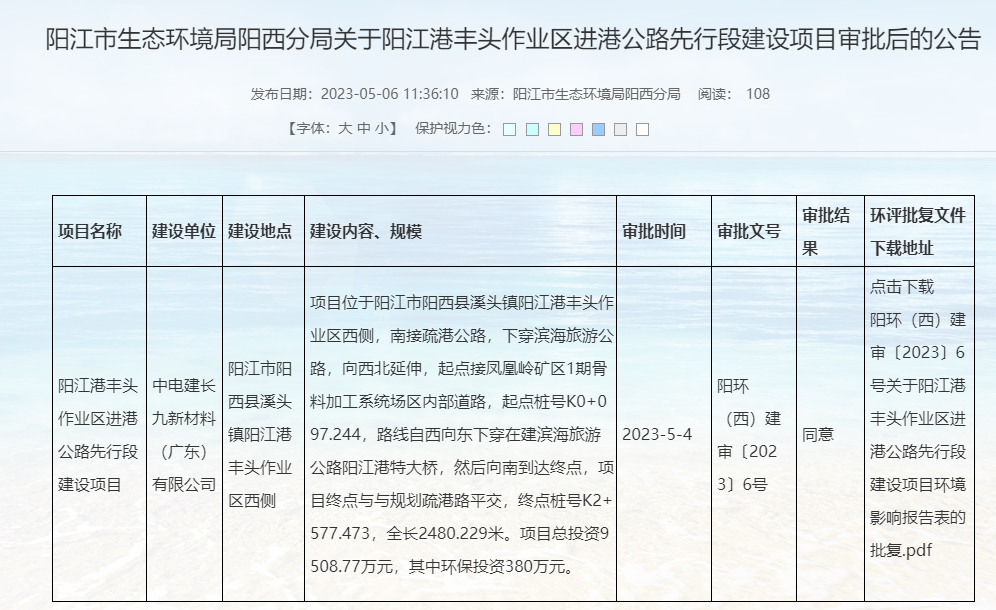Choose the light gray eye-protection swatch
This screenshot has width=996, height=610.
(620, 129)
